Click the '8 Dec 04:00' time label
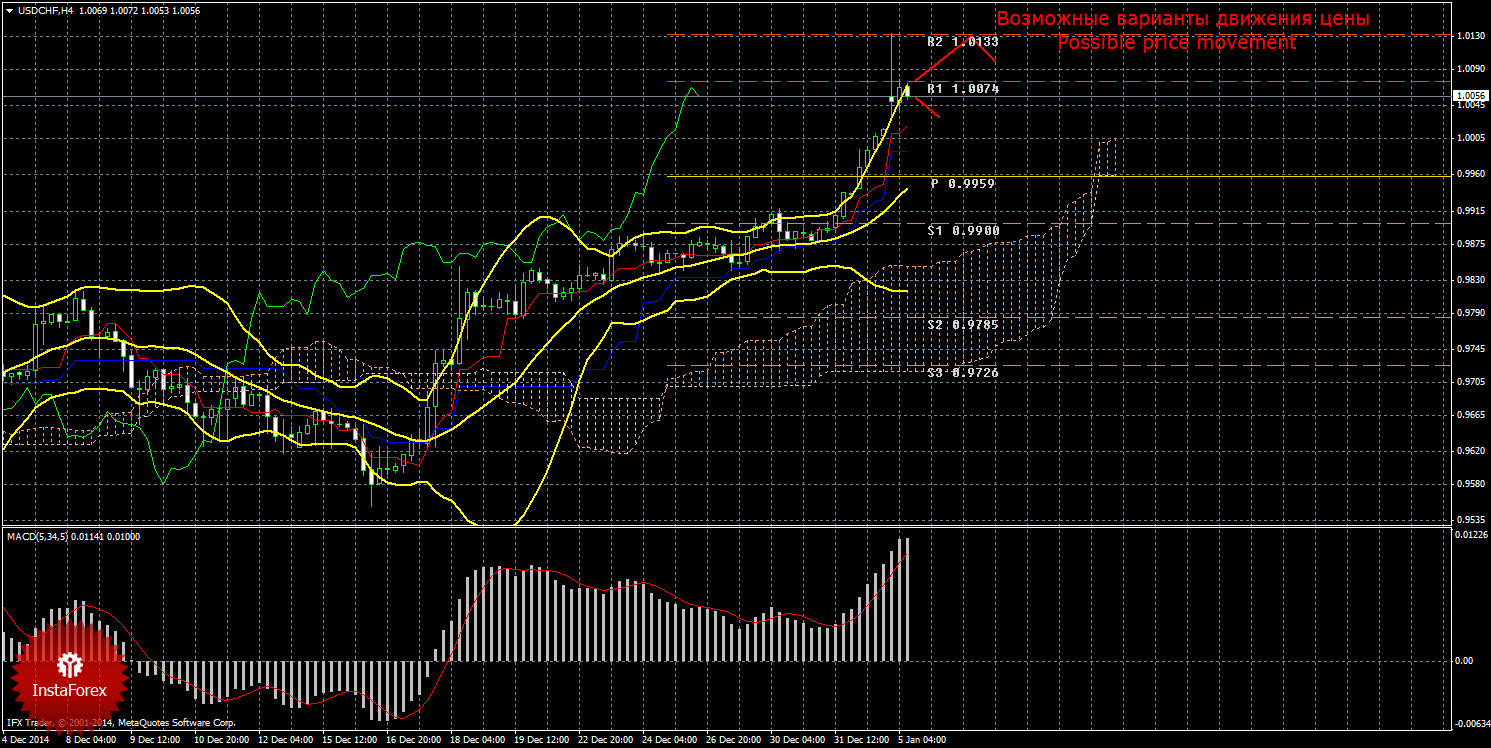Viewport: 1491px width, 748px height. (90, 740)
